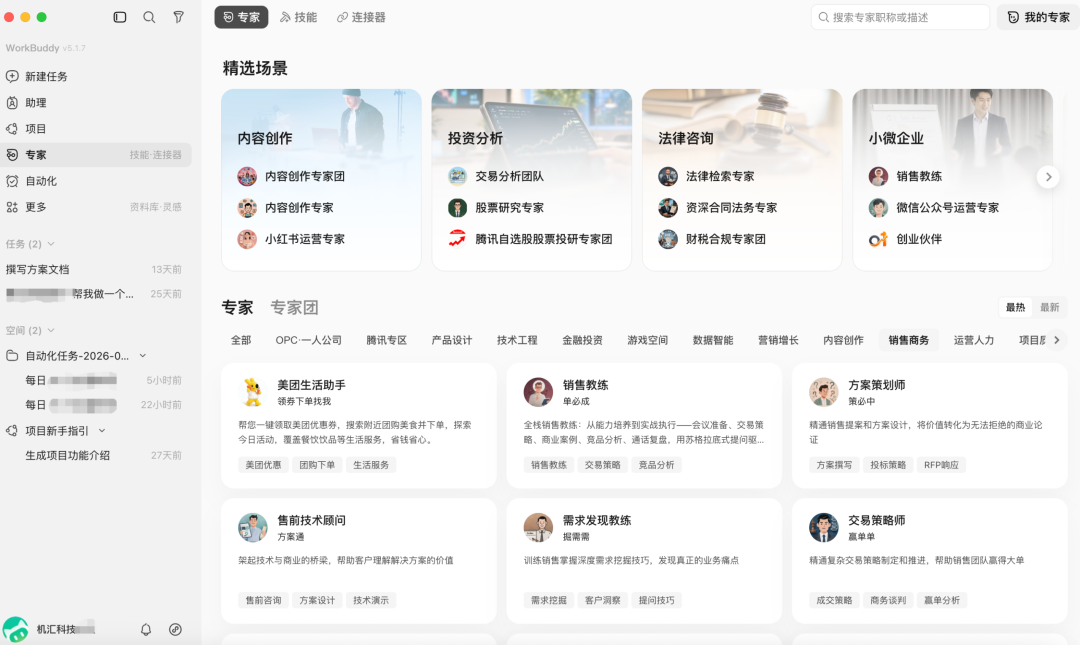The image size is (1080, 645).
Task: Open the 我的专家 button
Action: [1039, 17]
